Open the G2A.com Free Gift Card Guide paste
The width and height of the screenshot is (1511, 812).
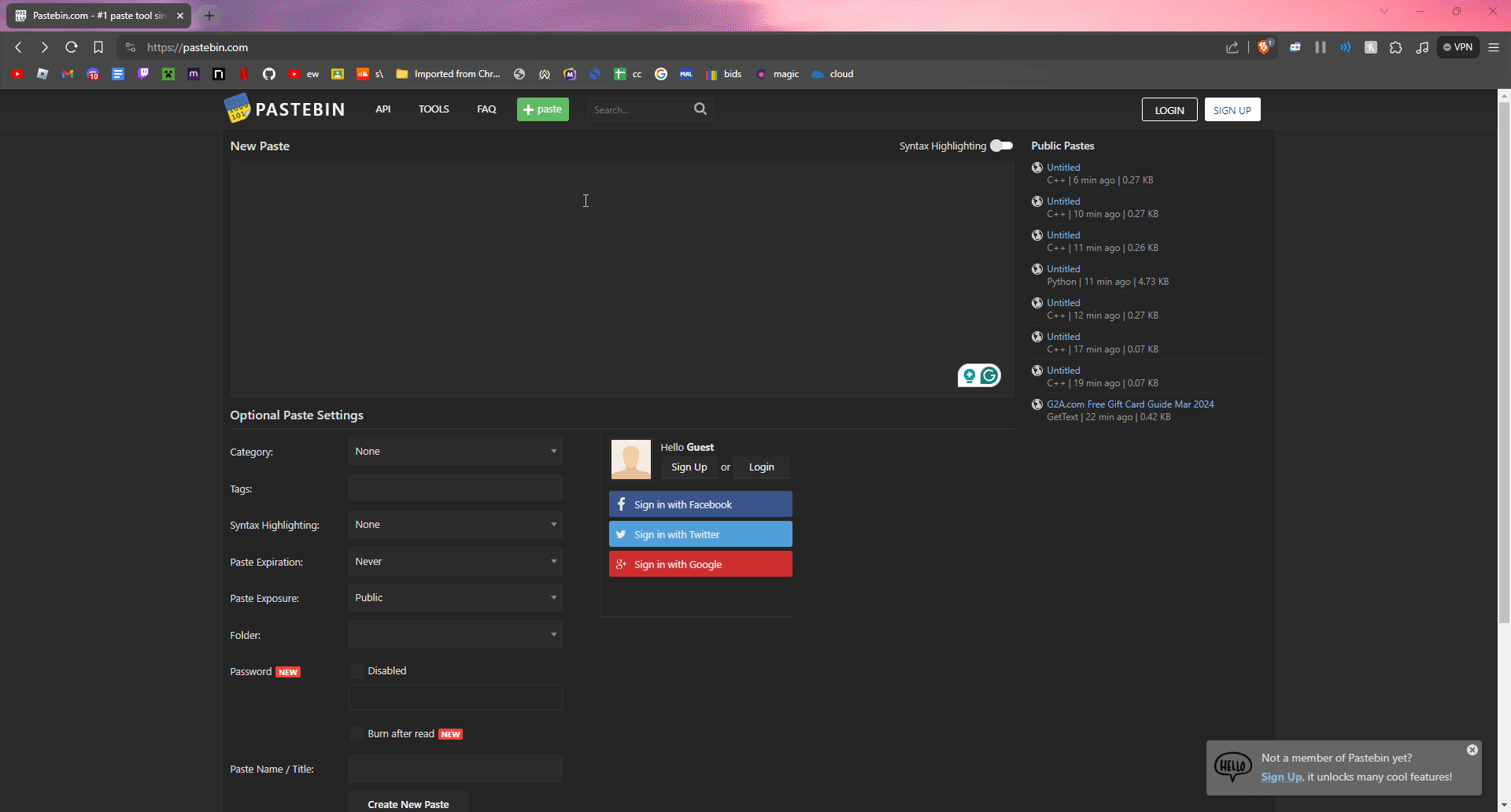1130,404
